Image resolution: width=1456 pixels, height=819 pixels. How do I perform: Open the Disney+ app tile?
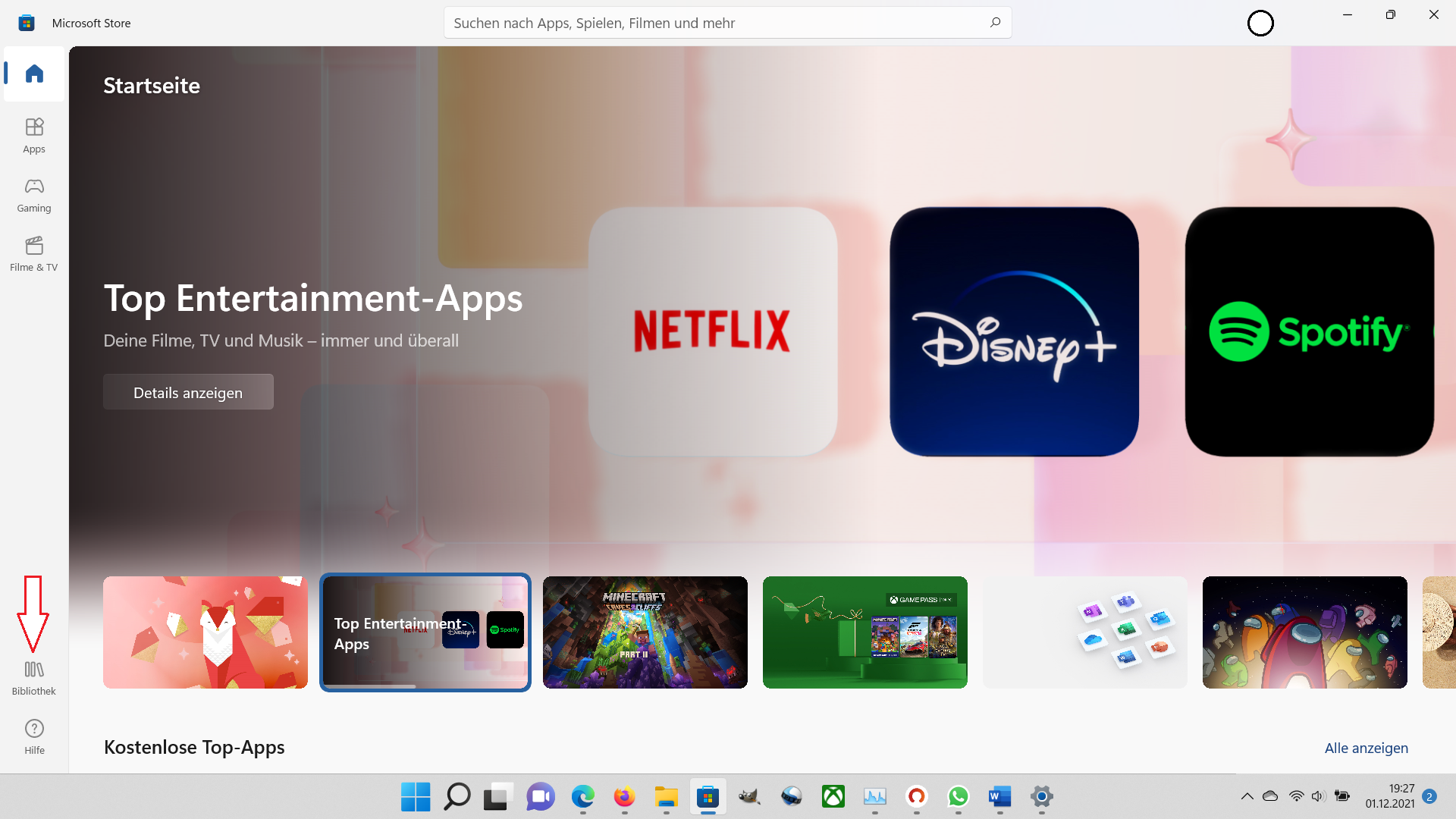click(x=1014, y=331)
